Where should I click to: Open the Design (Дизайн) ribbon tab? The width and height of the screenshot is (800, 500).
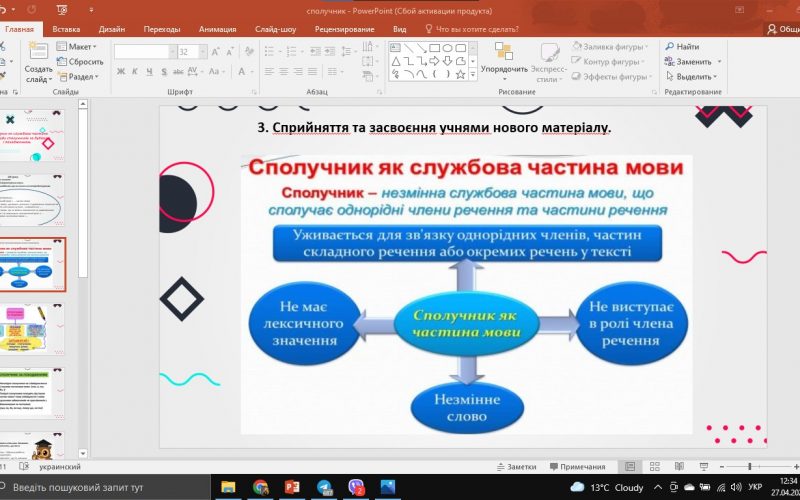(111, 29)
